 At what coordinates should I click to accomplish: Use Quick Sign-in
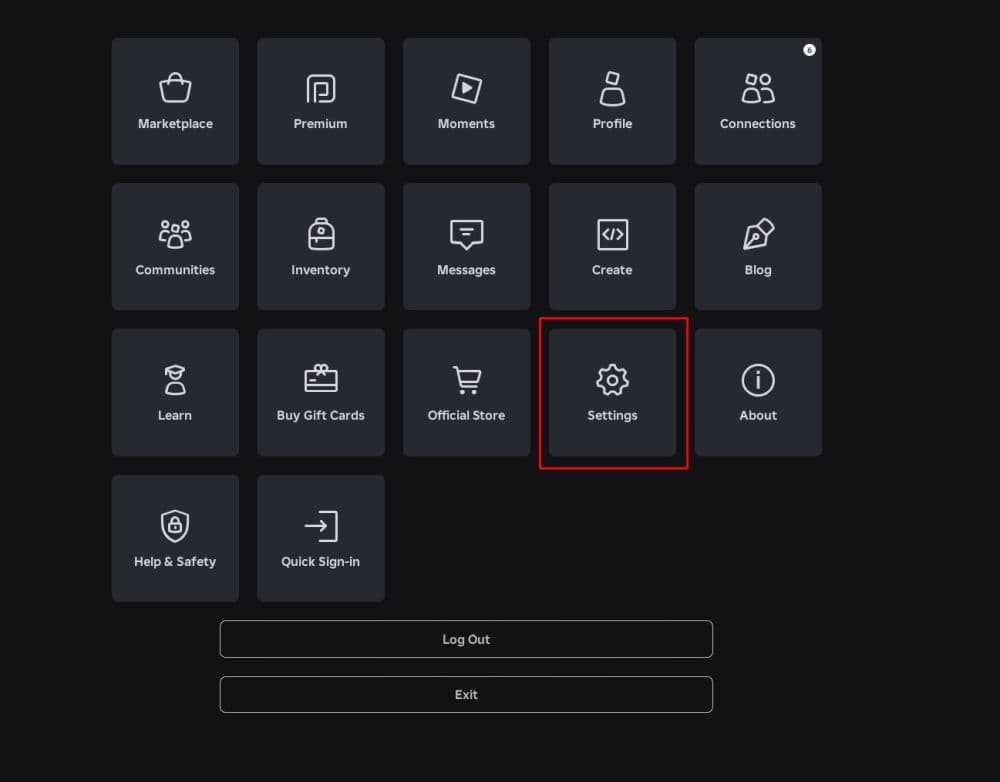(x=320, y=538)
